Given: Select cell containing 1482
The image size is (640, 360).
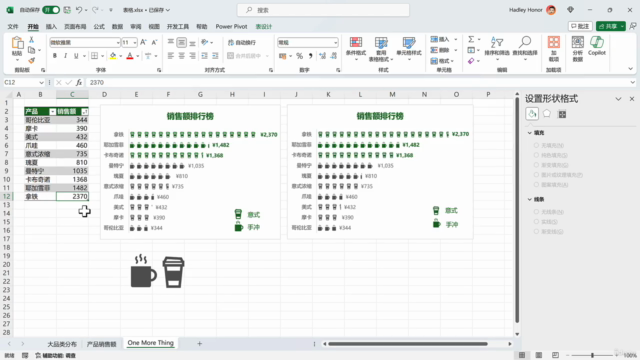Looking at the screenshot, I should coord(72,188).
